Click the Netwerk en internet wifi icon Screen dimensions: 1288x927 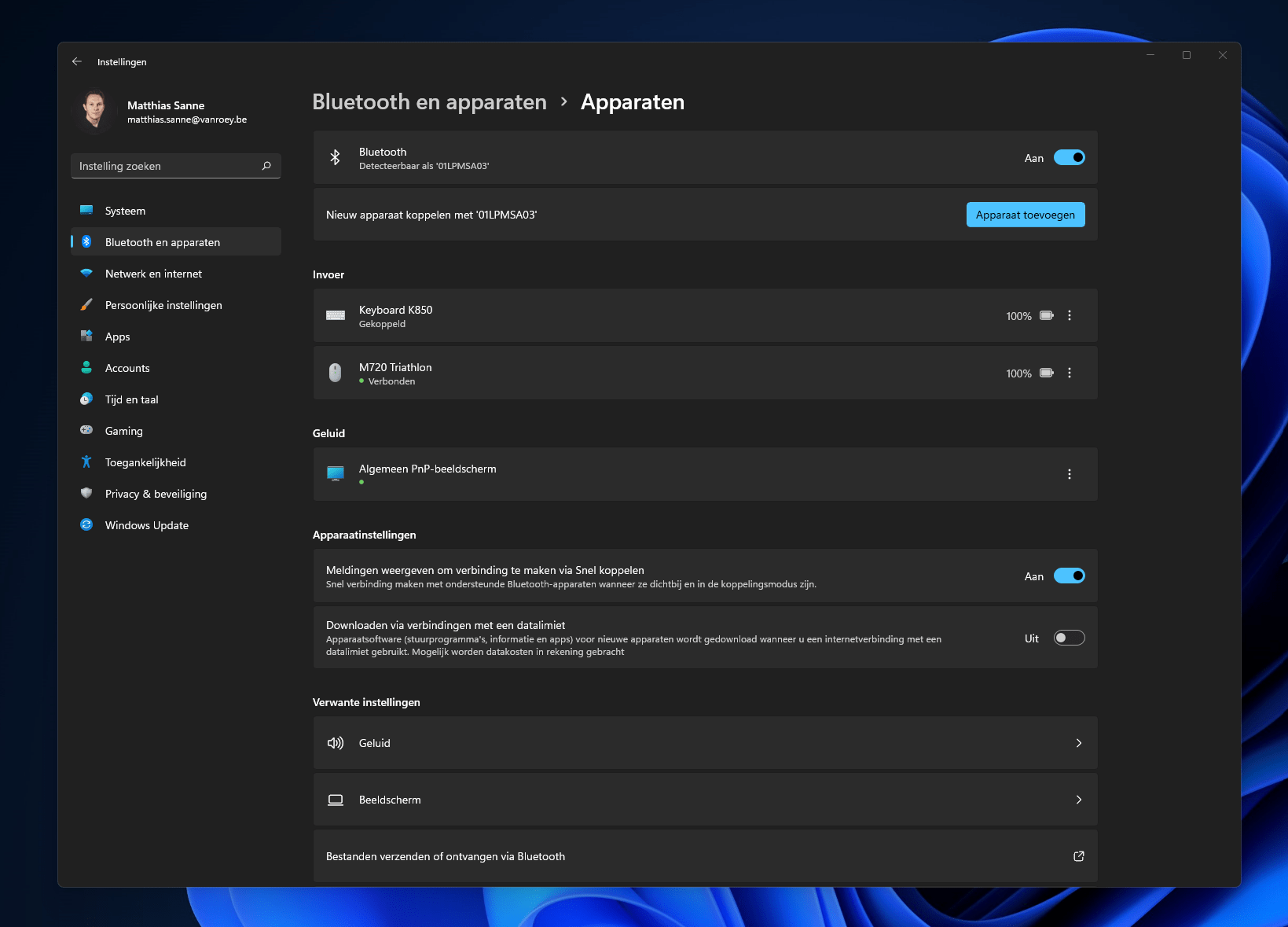86,274
